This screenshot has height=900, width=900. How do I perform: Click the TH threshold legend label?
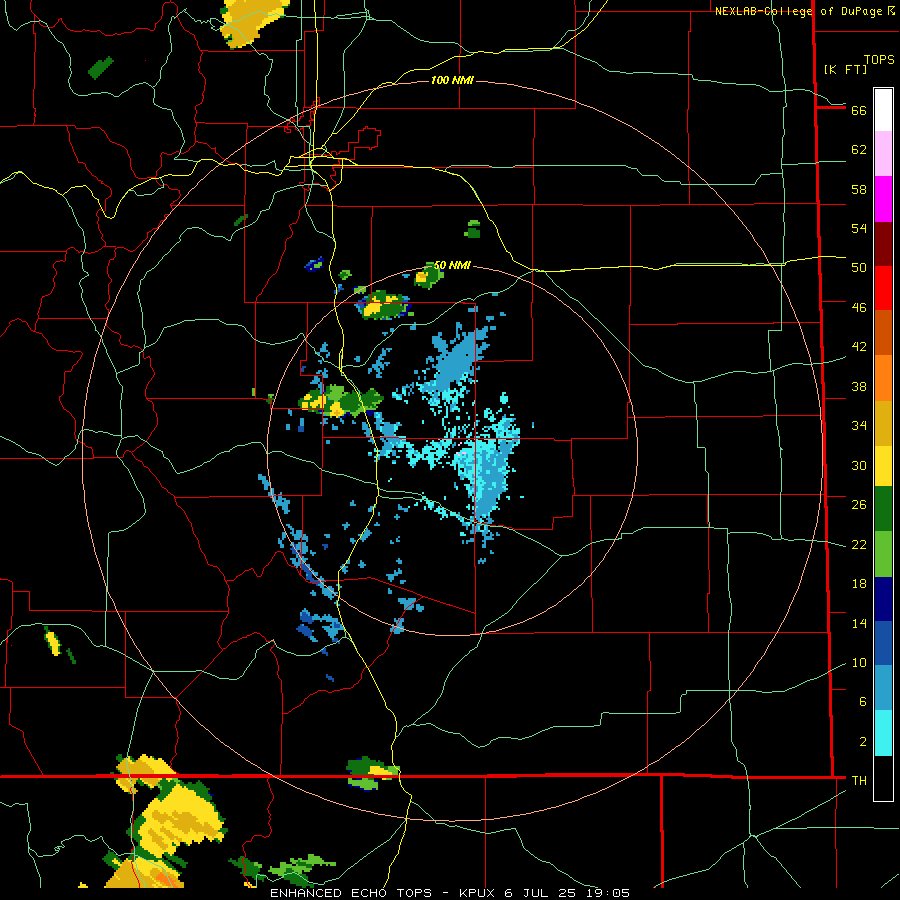click(859, 781)
